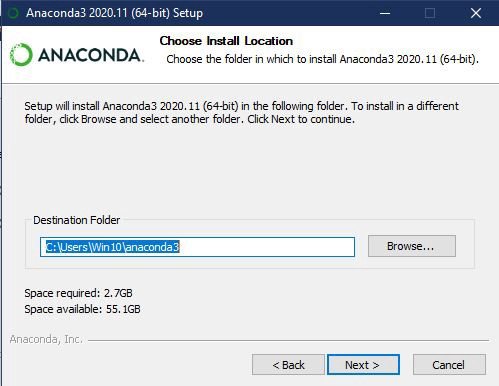Click the Space required: 2.7GB text
Viewport: 499px width, 386px height.
pos(78,293)
